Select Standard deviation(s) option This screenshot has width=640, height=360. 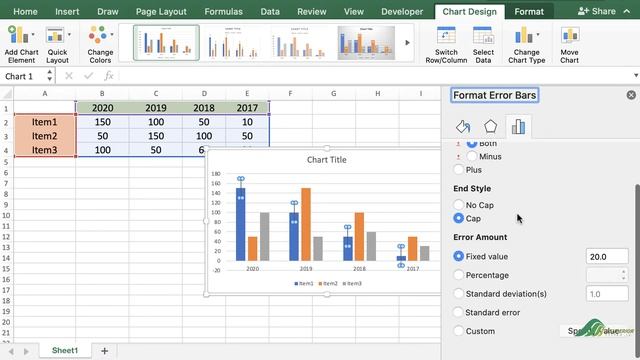click(459, 293)
